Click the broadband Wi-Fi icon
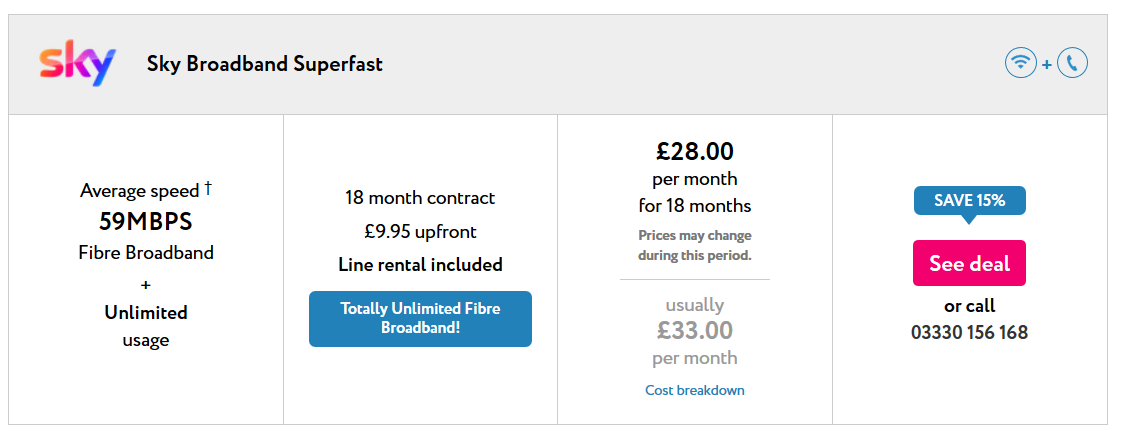This screenshot has width=1146, height=440. 1020,64
